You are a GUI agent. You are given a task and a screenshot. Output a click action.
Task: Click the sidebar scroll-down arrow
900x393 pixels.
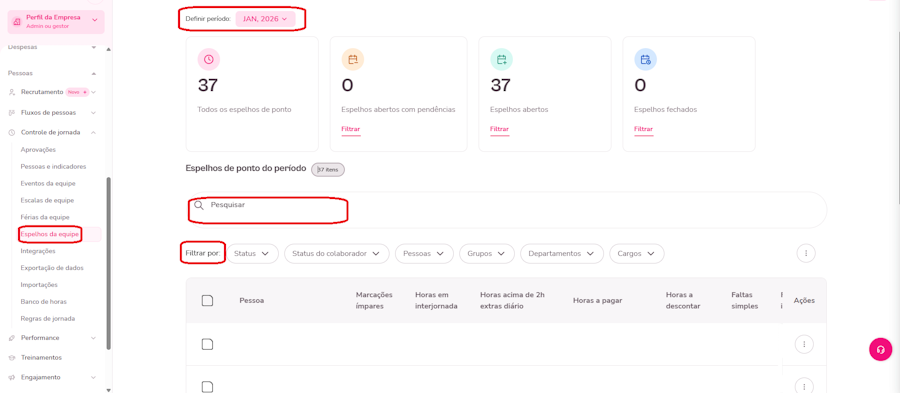(109, 390)
